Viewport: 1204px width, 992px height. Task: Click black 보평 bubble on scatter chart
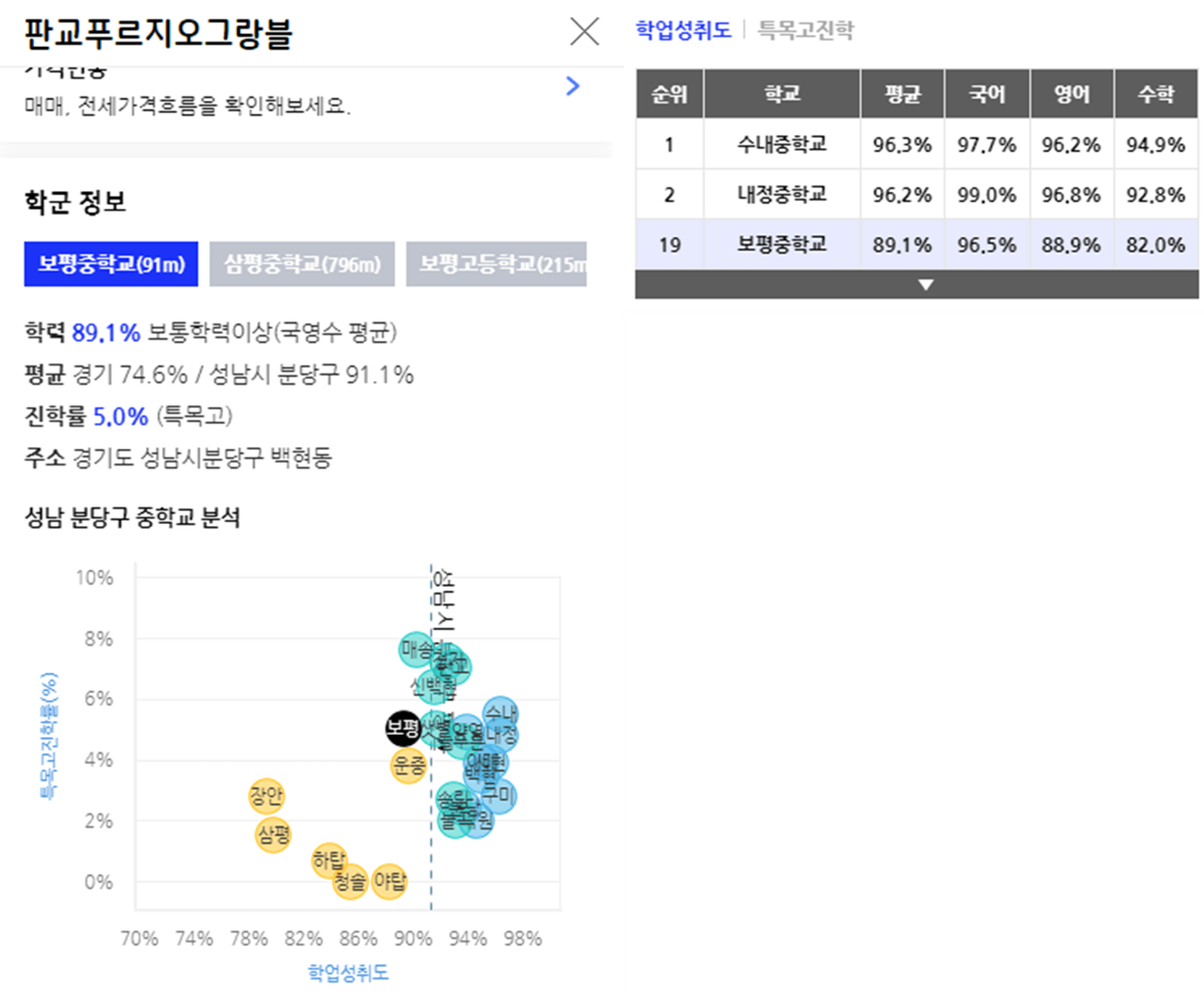403,727
